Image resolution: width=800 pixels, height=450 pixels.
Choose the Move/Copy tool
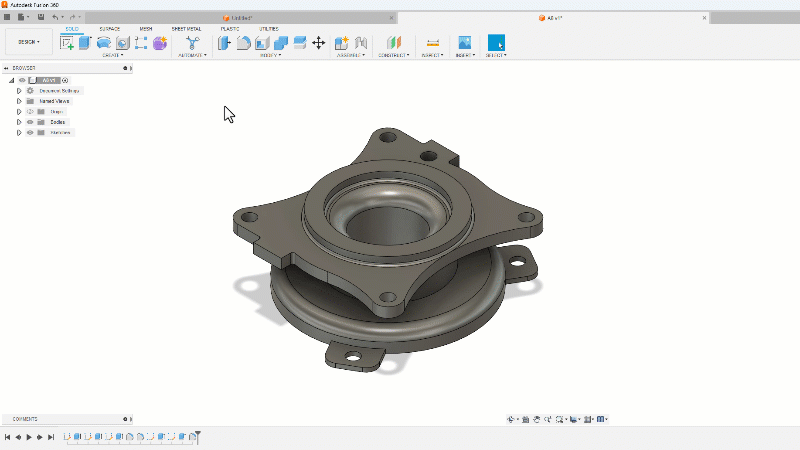coord(318,43)
